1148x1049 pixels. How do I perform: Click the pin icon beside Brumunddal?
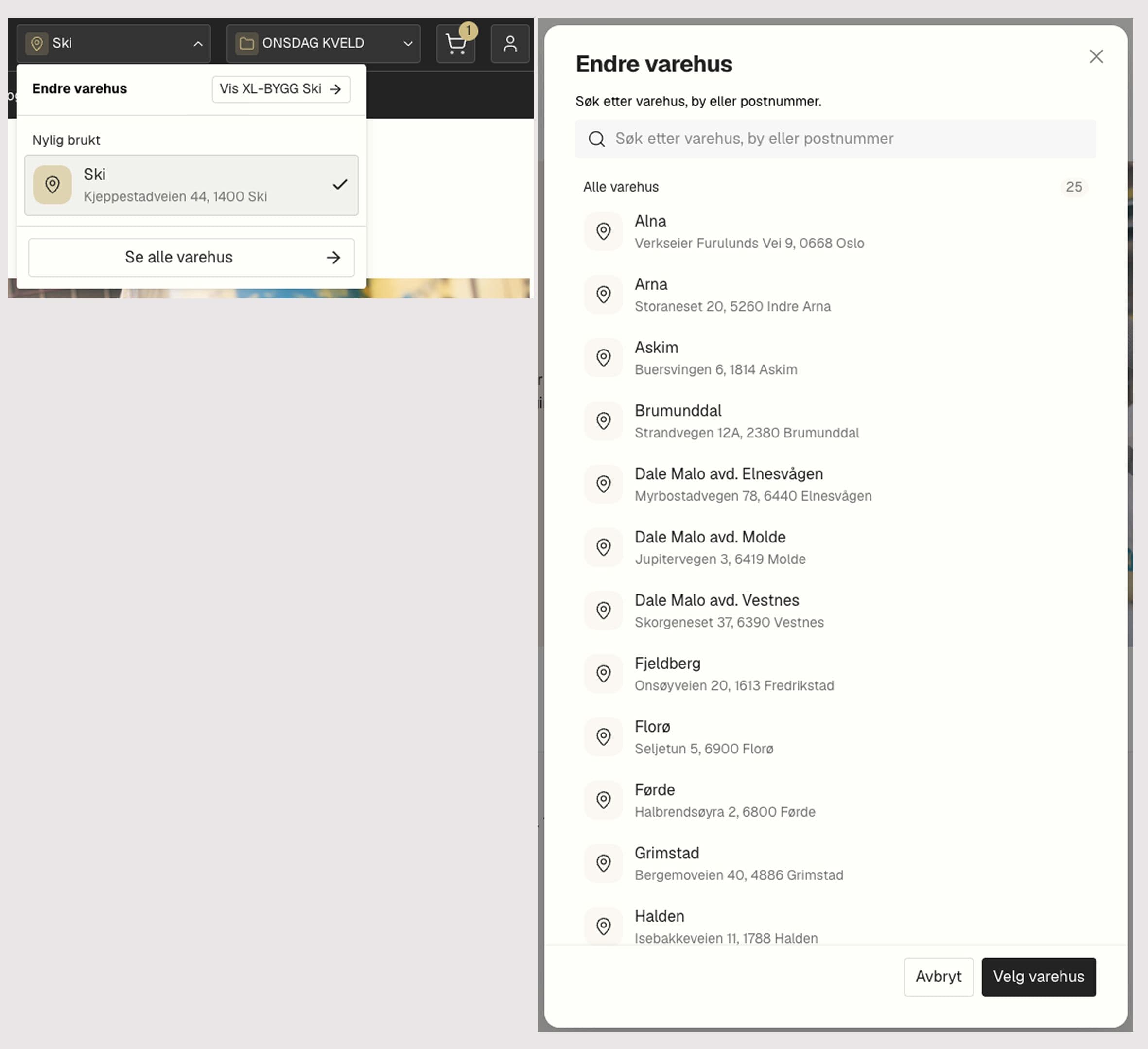coord(604,421)
